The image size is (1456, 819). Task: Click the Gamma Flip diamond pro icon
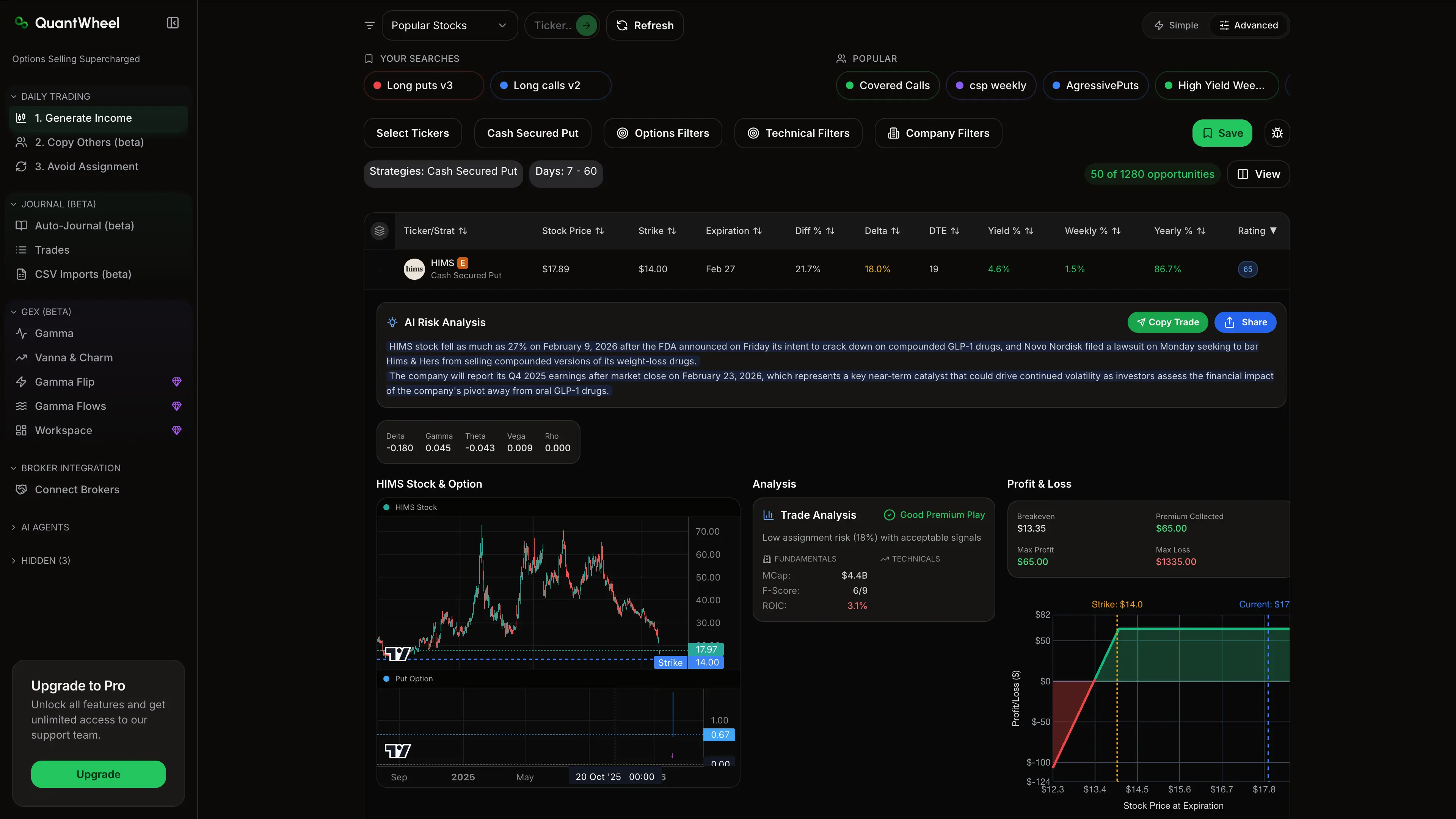pyautogui.click(x=176, y=382)
